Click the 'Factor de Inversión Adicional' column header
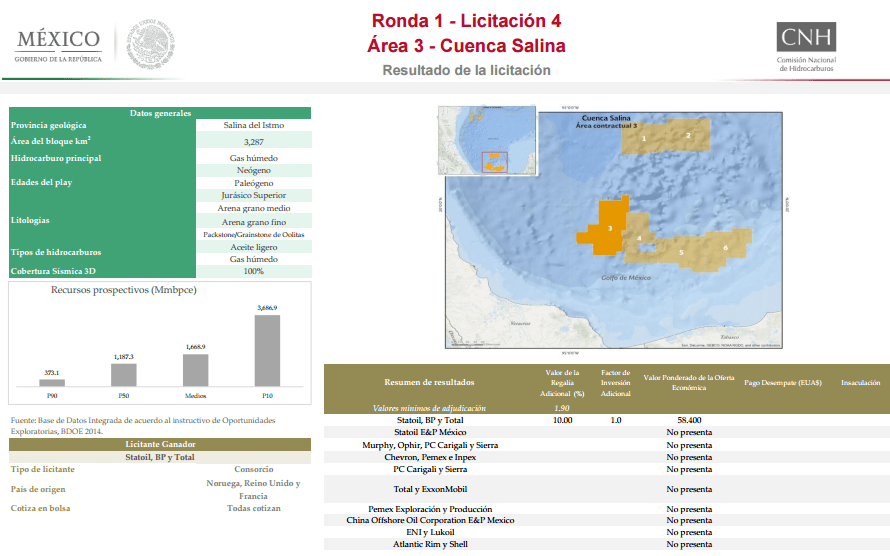The width and height of the screenshot is (890, 556). tap(616, 383)
